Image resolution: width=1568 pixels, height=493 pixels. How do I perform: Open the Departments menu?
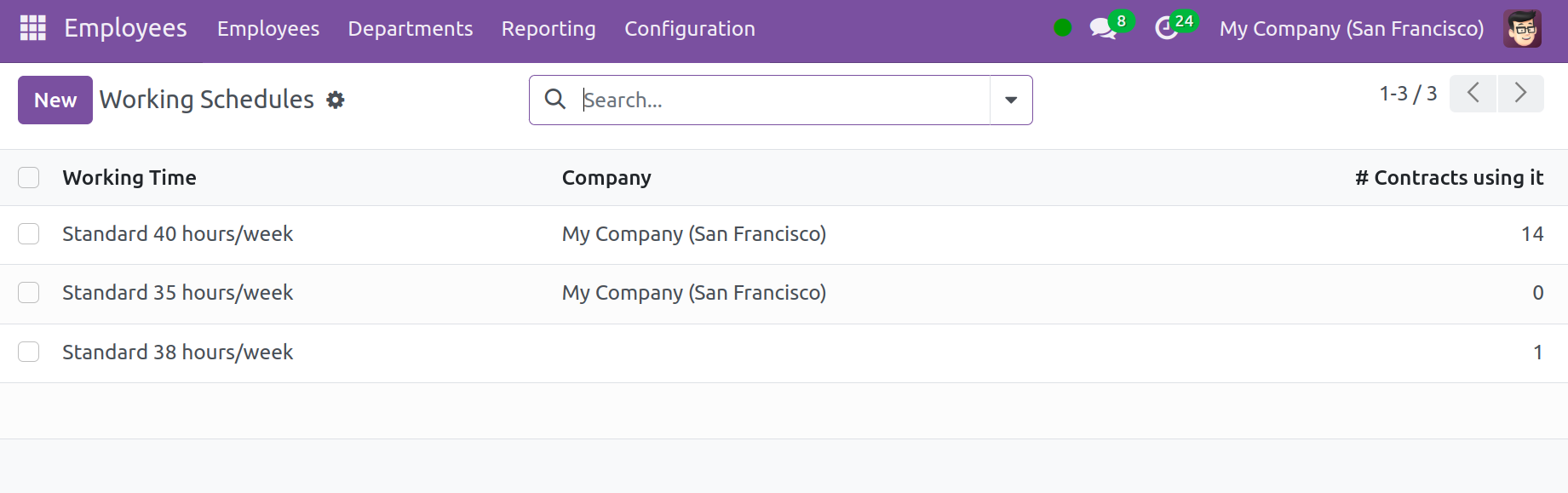(x=411, y=28)
